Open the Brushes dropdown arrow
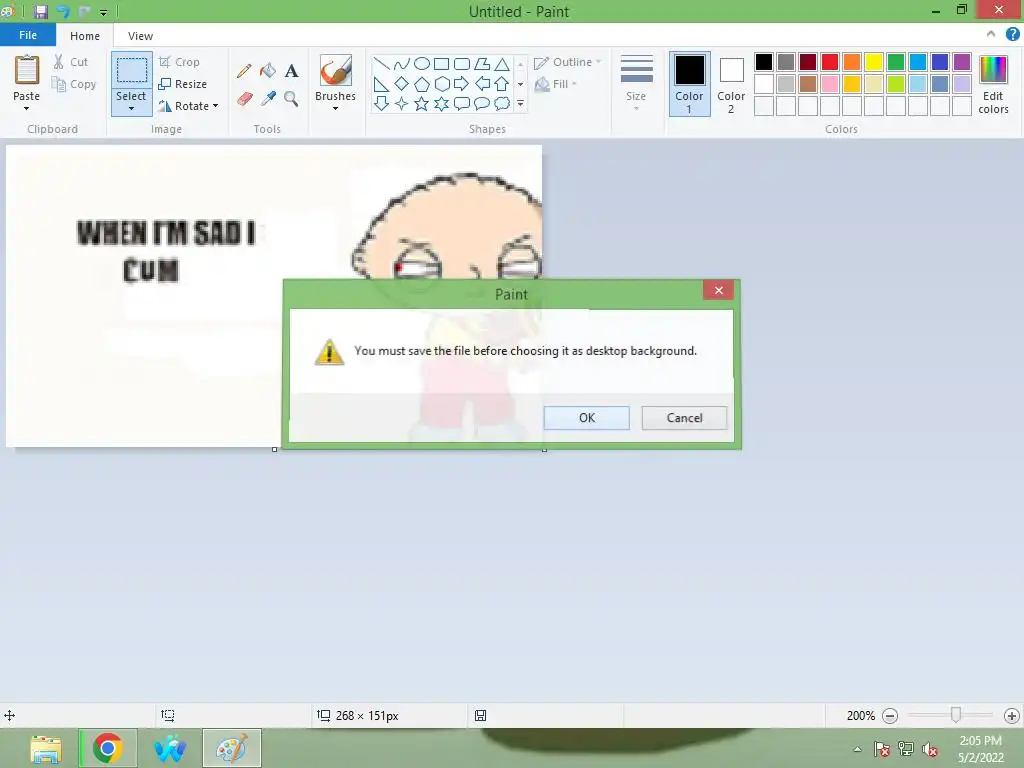 pos(336,108)
